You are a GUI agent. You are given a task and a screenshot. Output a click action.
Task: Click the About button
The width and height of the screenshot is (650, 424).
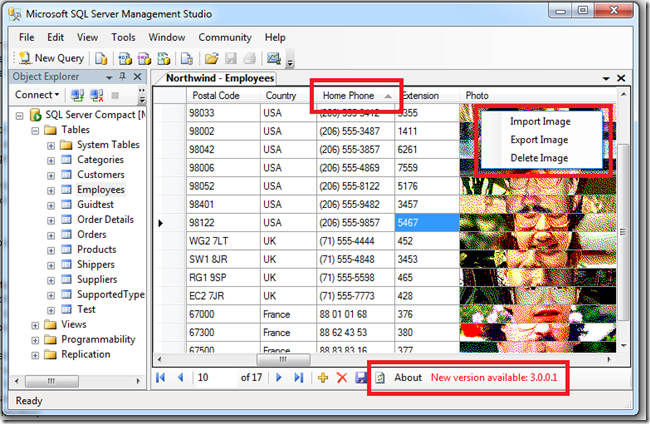coord(407,378)
